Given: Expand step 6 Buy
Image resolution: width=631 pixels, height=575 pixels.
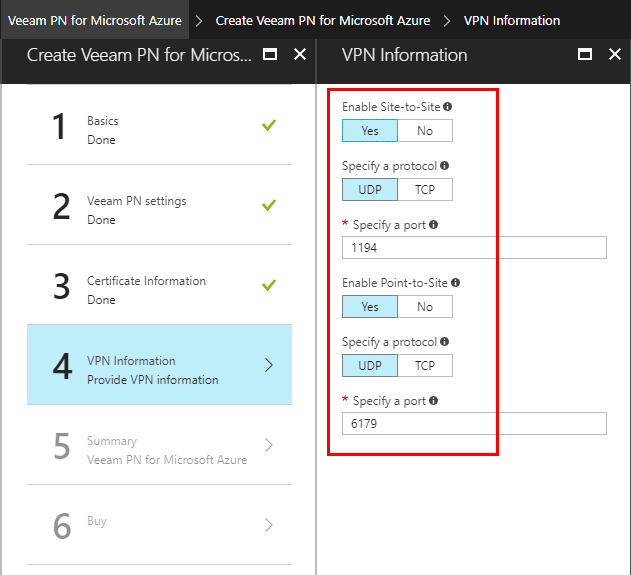Looking at the screenshot, I should click(x=160, y=525).
